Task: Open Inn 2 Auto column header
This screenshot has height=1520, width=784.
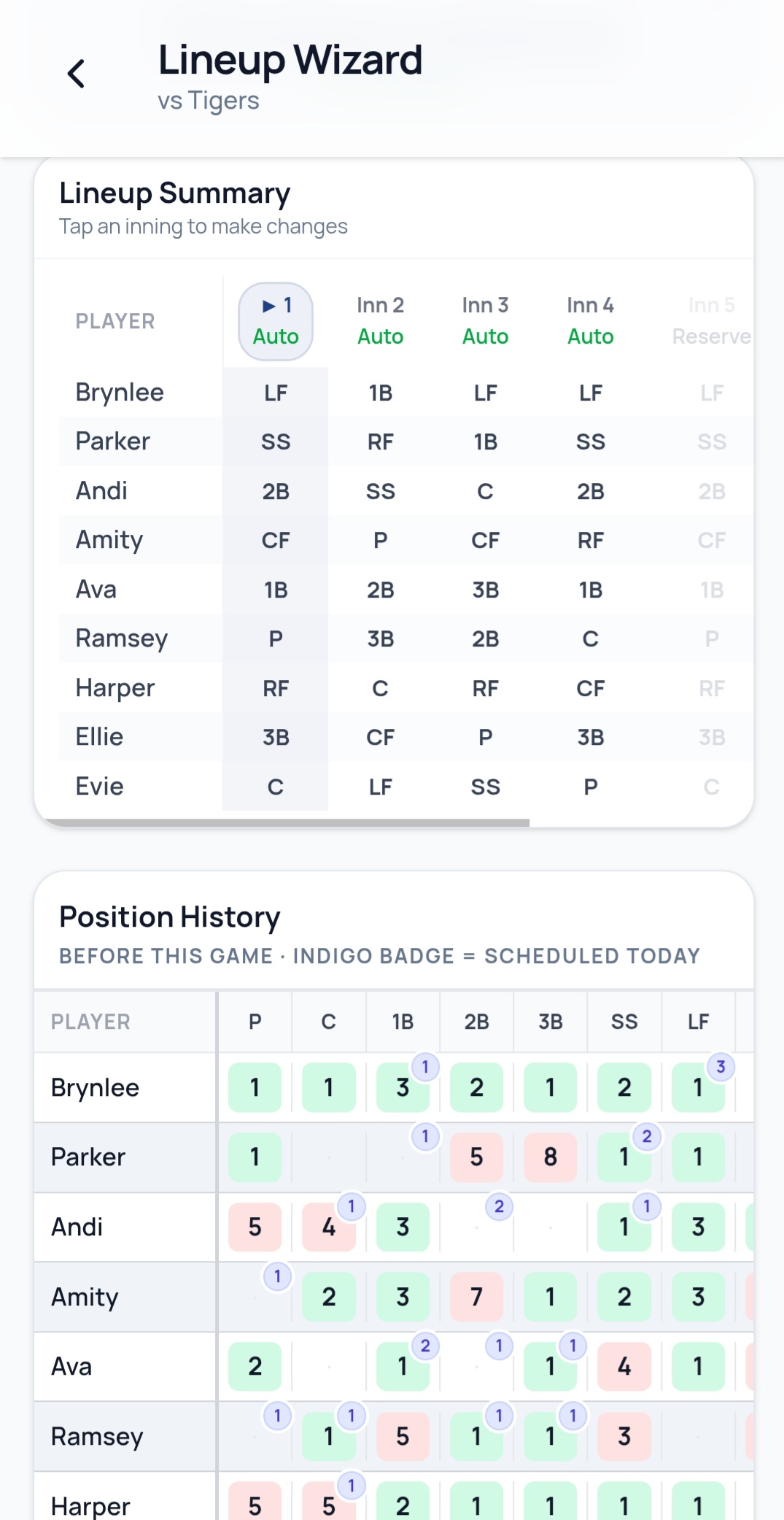Action: point(380,321)
